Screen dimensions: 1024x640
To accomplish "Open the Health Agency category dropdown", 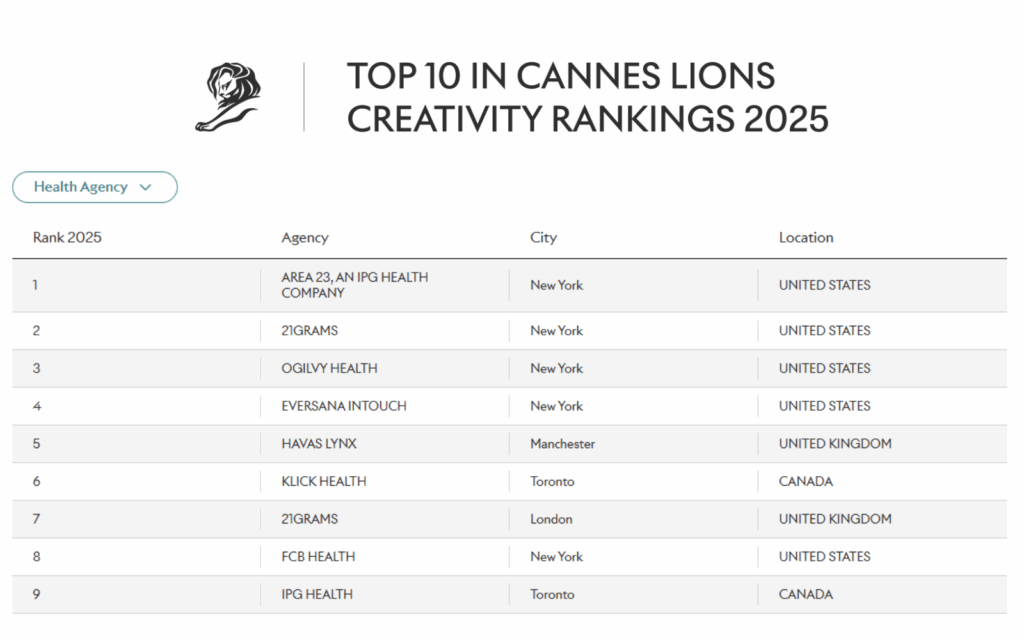I will click(x=94, y=187).
